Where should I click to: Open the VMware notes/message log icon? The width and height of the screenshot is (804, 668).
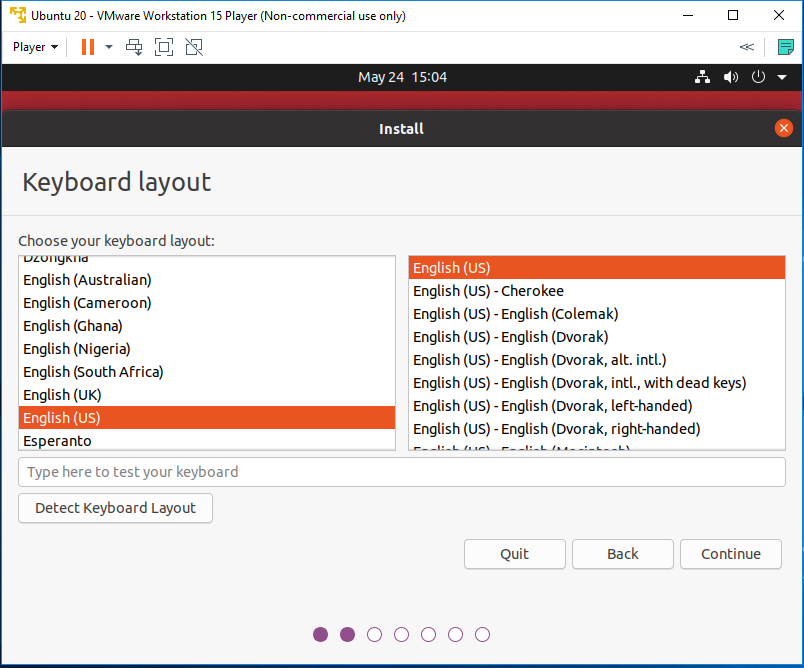tap(785, 47)
